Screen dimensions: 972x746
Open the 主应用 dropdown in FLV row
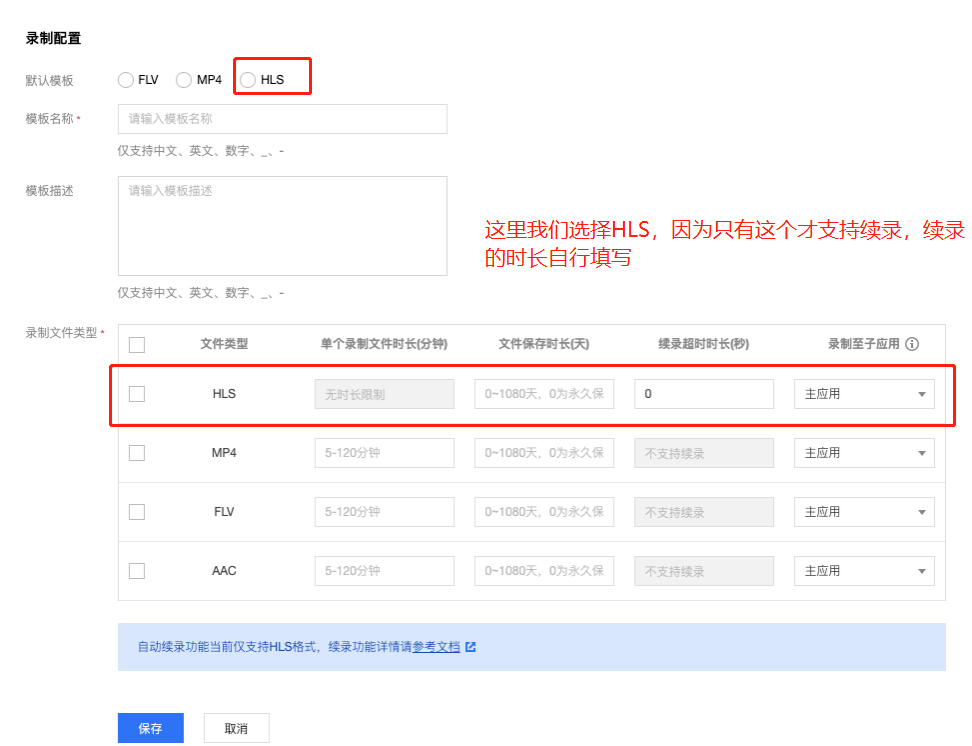[864, 512]
